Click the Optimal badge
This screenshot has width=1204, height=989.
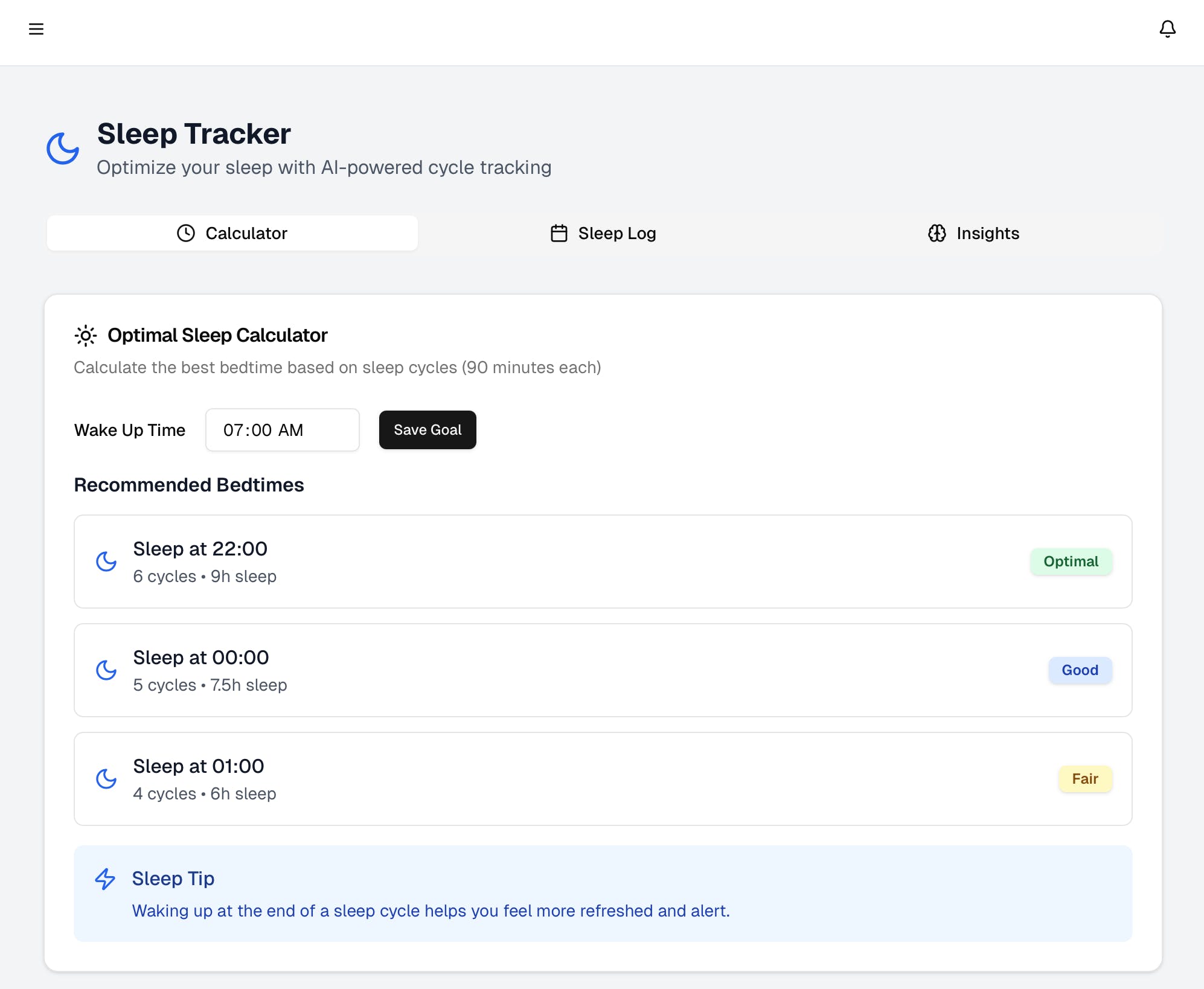[1071, 562]
